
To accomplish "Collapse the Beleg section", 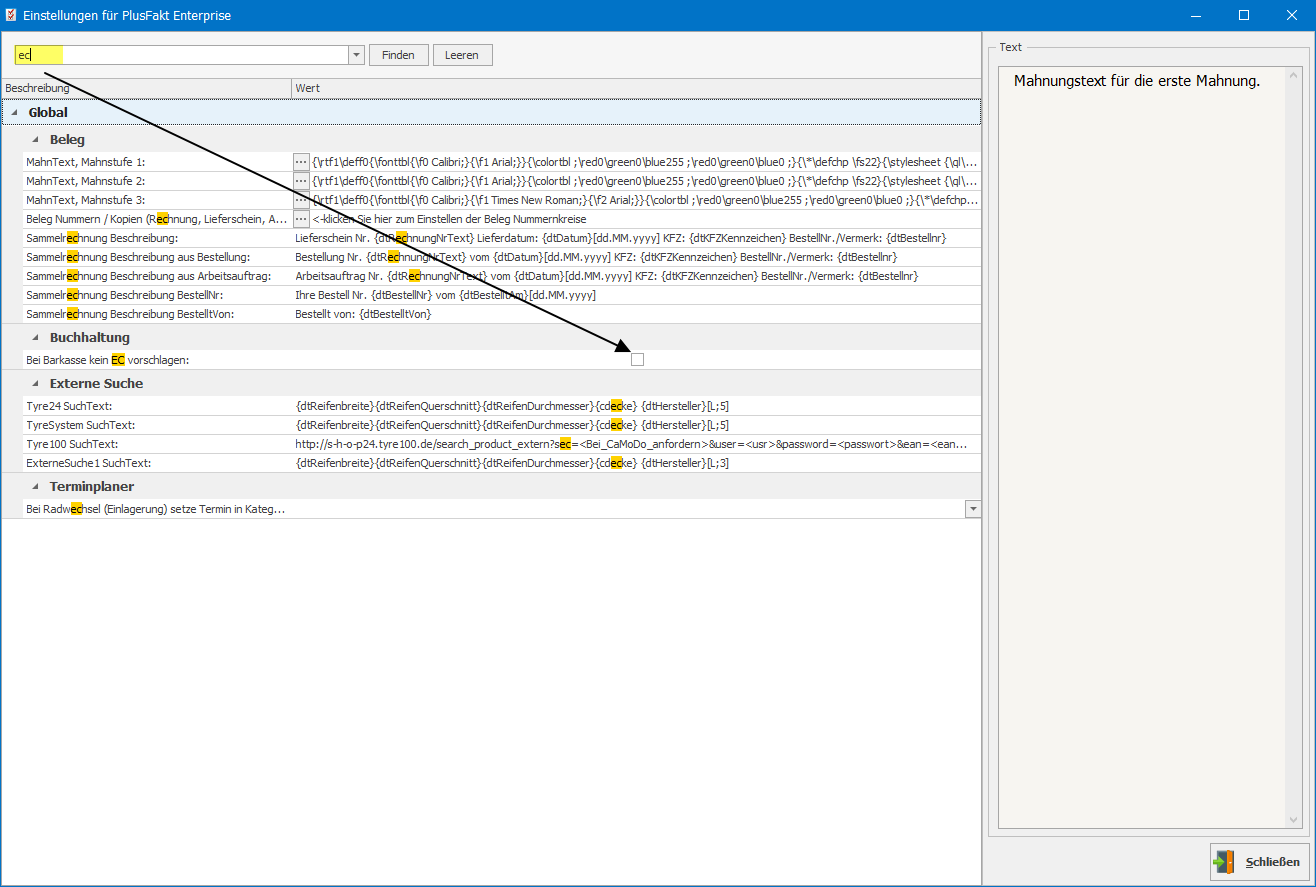I will pos(35,140).
